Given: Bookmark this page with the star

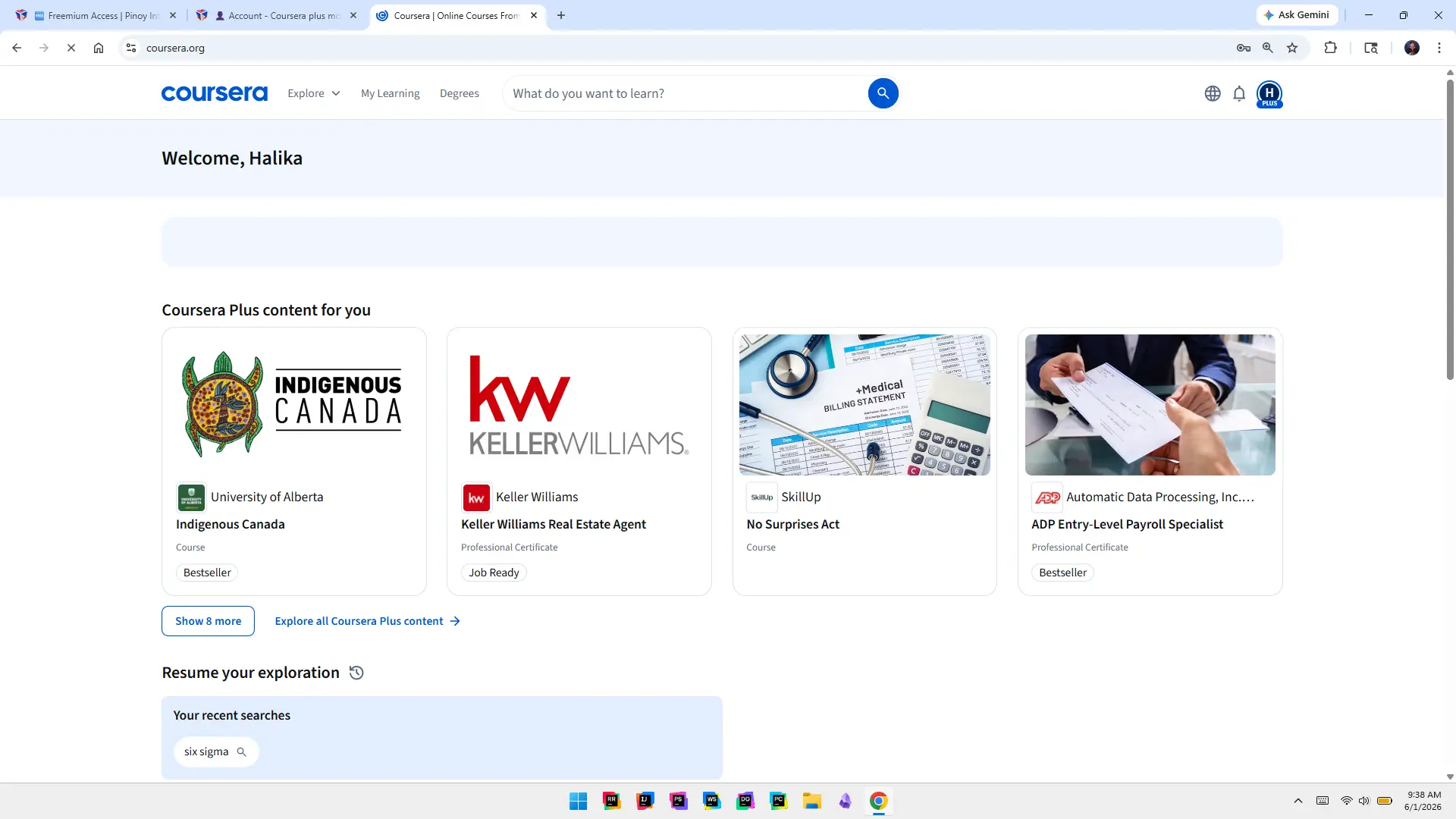Looking at the screenshot, I should 1292,48.
